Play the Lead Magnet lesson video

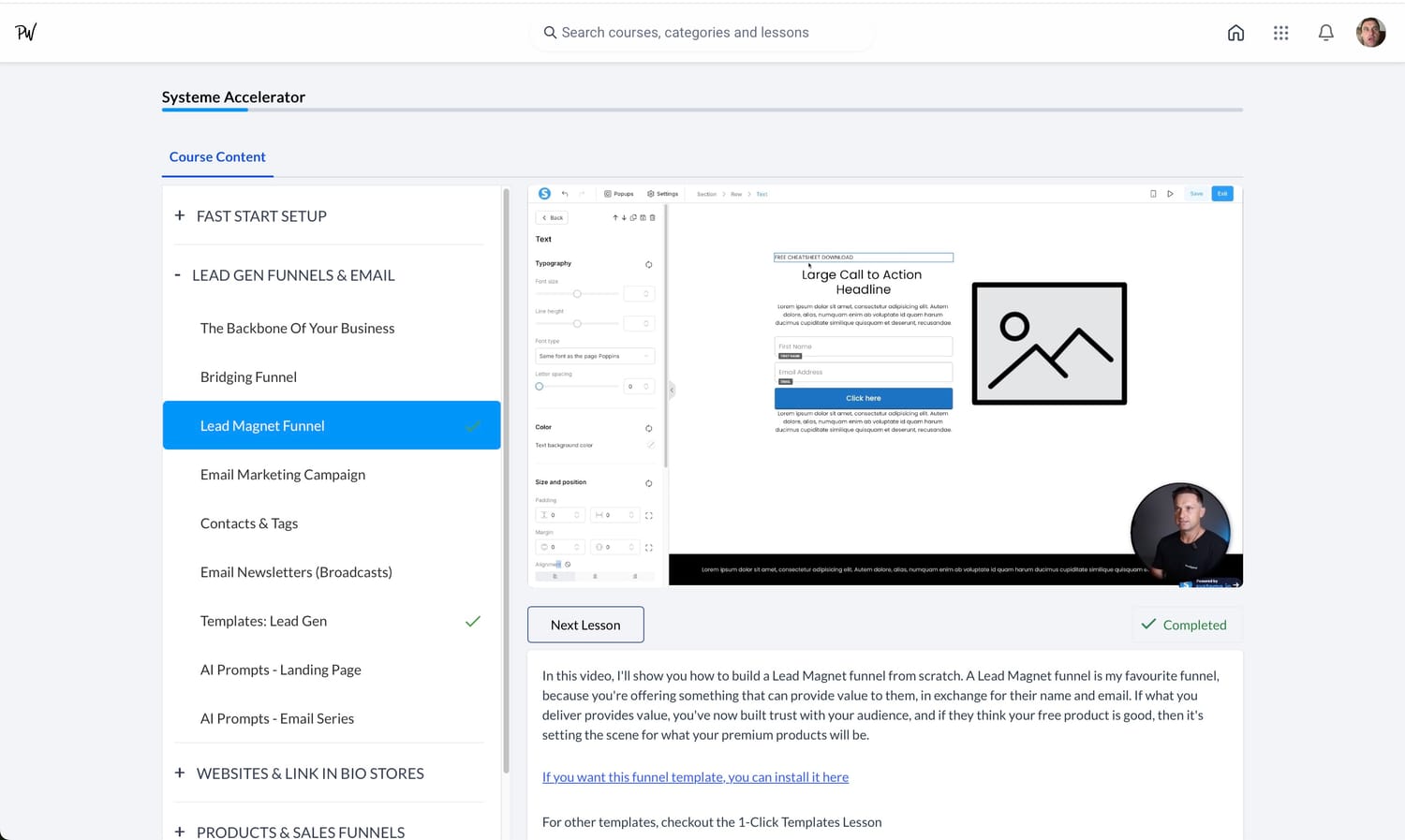point(885,385)
